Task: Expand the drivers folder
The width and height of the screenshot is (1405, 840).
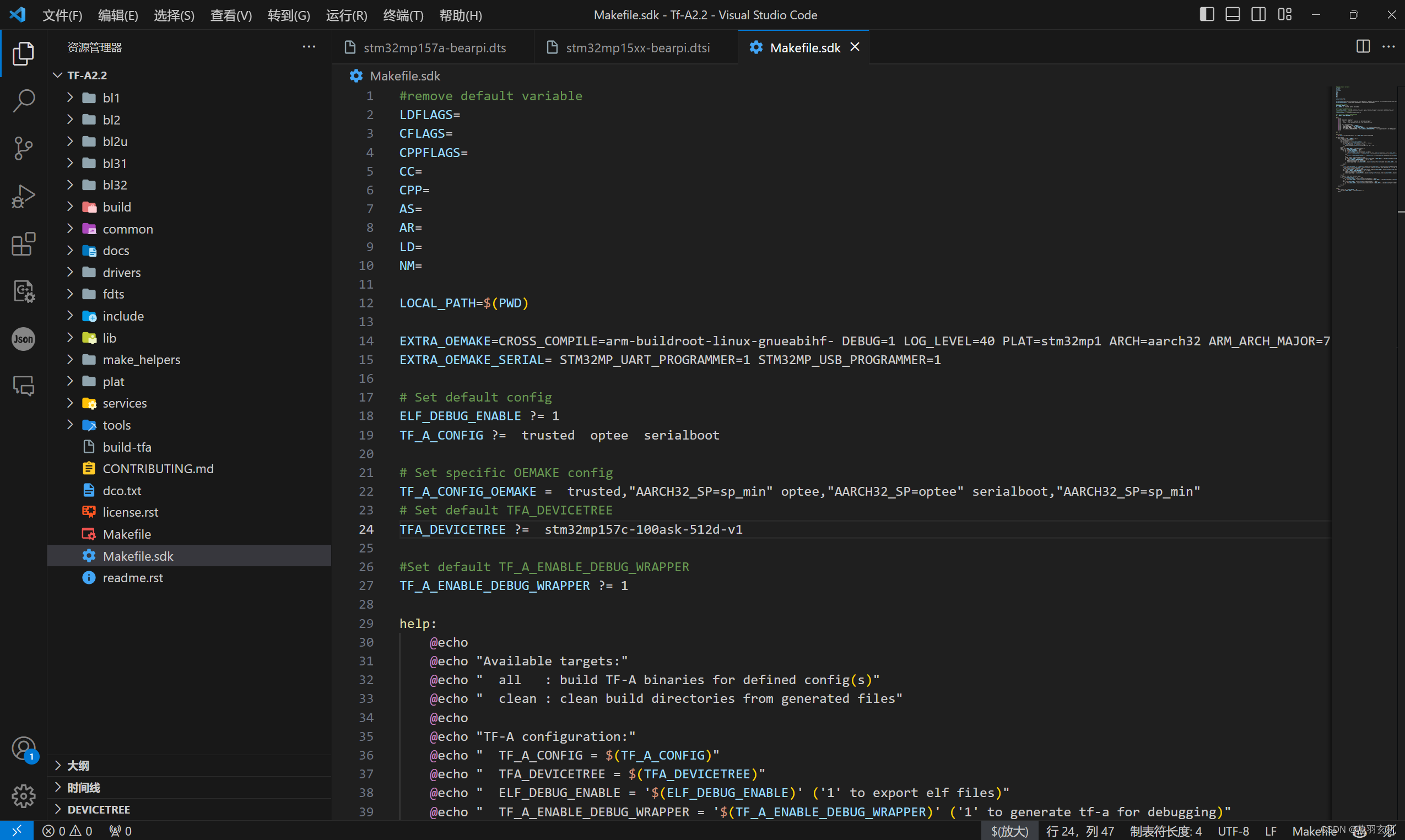Action: click(189, 272)
